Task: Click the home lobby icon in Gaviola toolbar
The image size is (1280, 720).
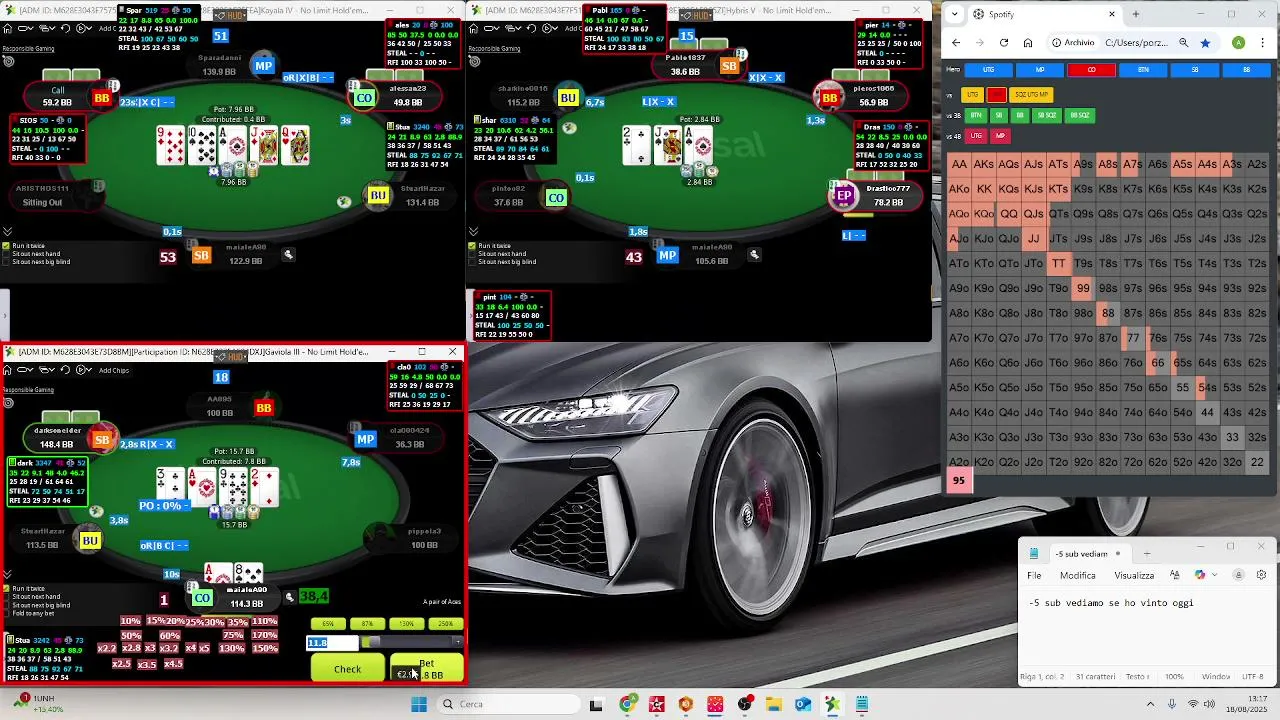Action: pyautogui.click(x=8, y=370)
